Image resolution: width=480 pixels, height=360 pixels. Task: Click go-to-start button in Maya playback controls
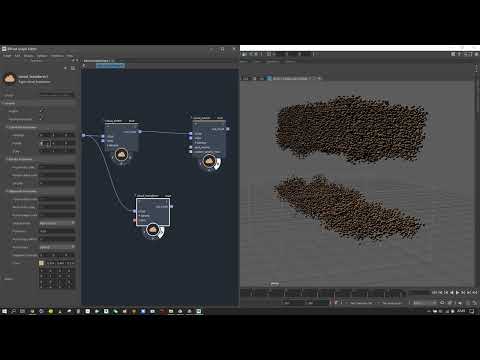click(434, 292)
